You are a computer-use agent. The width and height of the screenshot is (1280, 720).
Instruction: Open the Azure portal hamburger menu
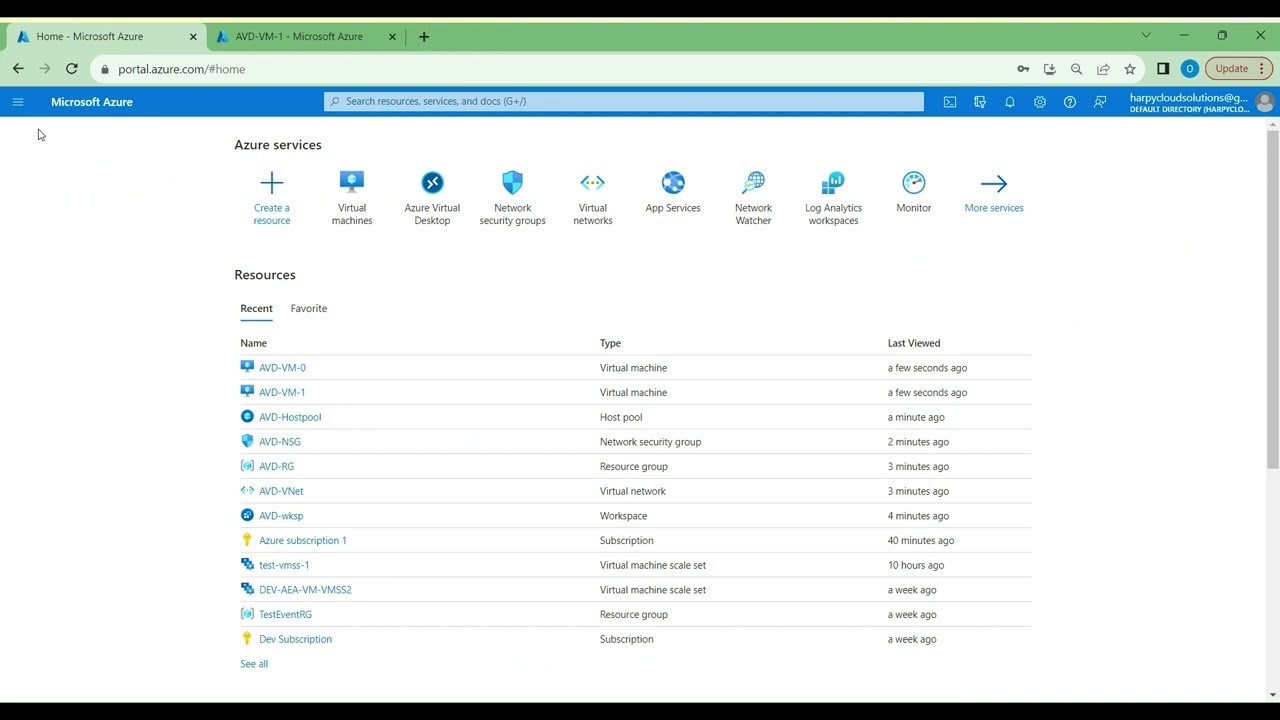pyautogui.click(x=18, y=102)
